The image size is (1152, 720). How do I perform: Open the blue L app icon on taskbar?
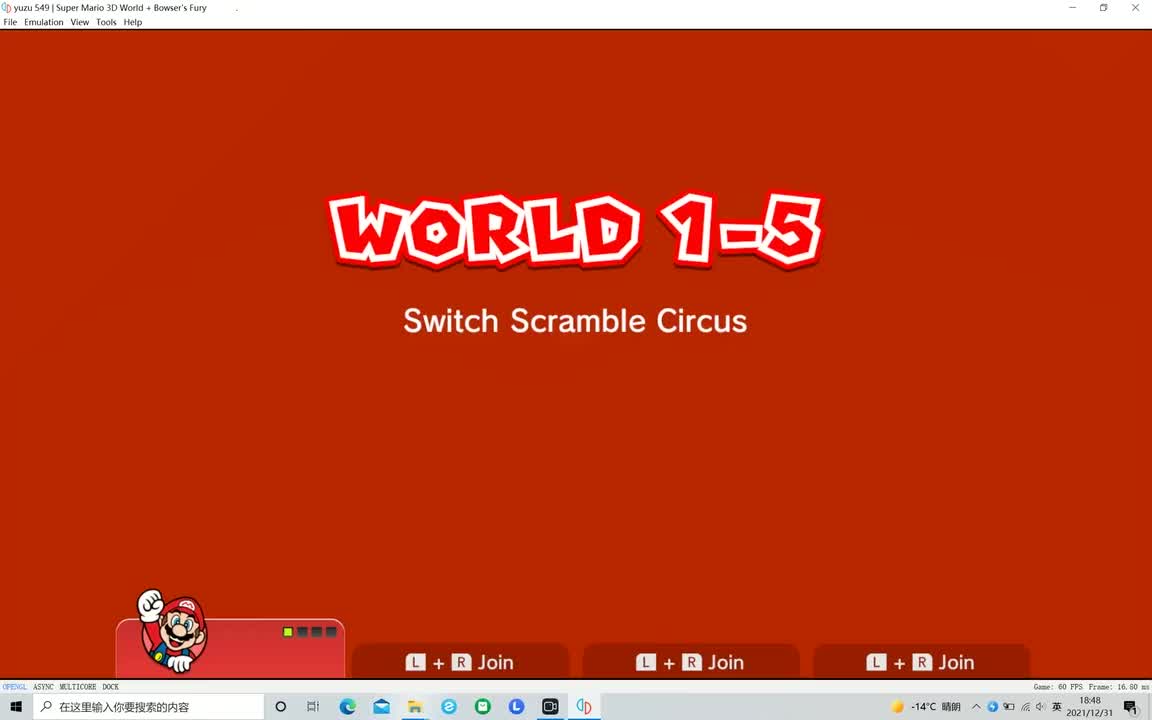pos(516,706)
